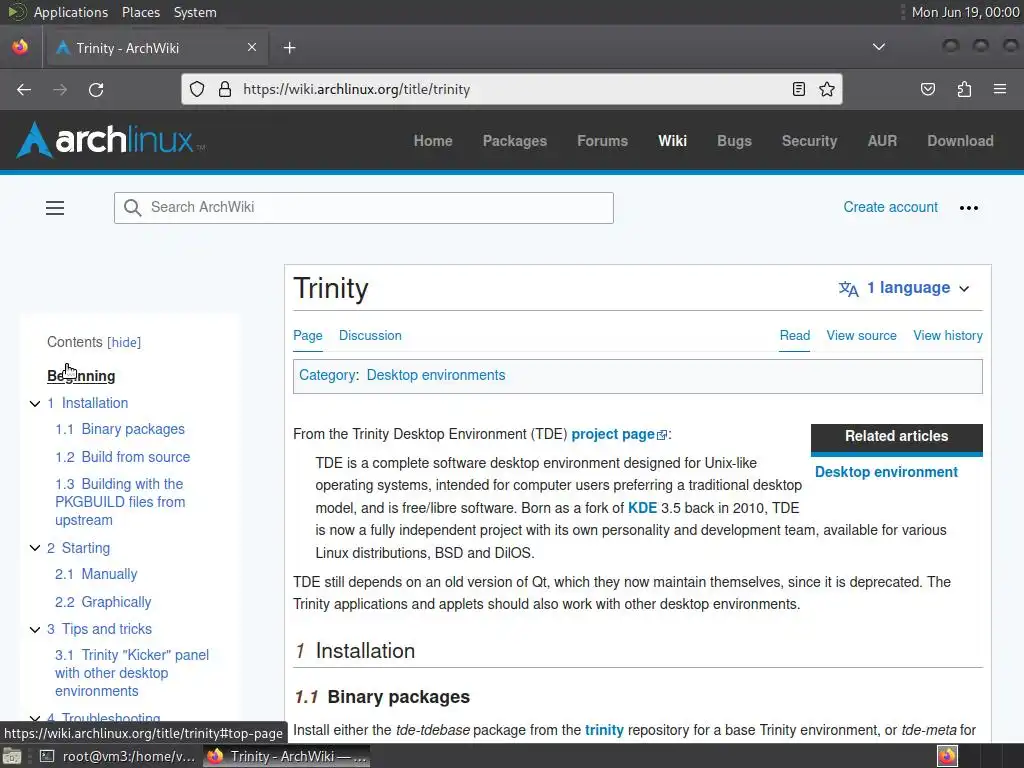1024x768 pixels.
Task: Hide the Contents sidebar
Action: pos(124,342)
